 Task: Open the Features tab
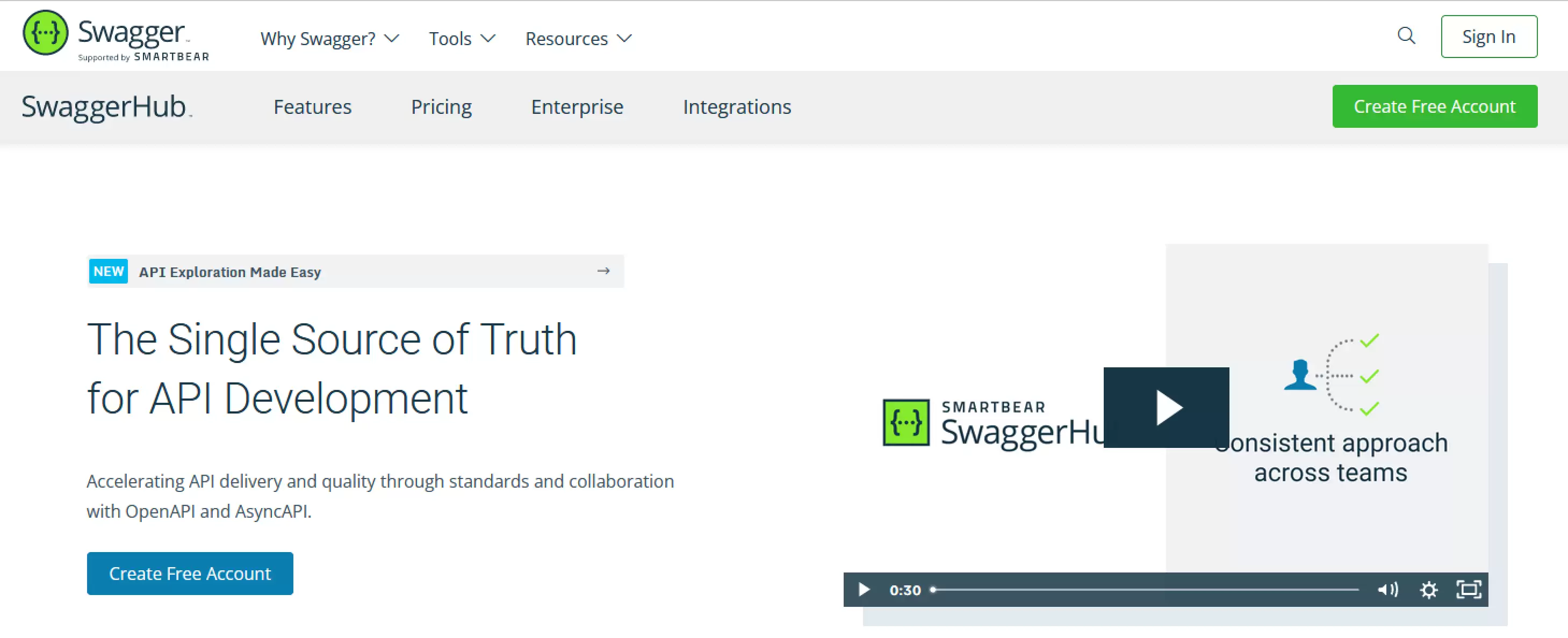pyautogui.click(x=312, y=106)
